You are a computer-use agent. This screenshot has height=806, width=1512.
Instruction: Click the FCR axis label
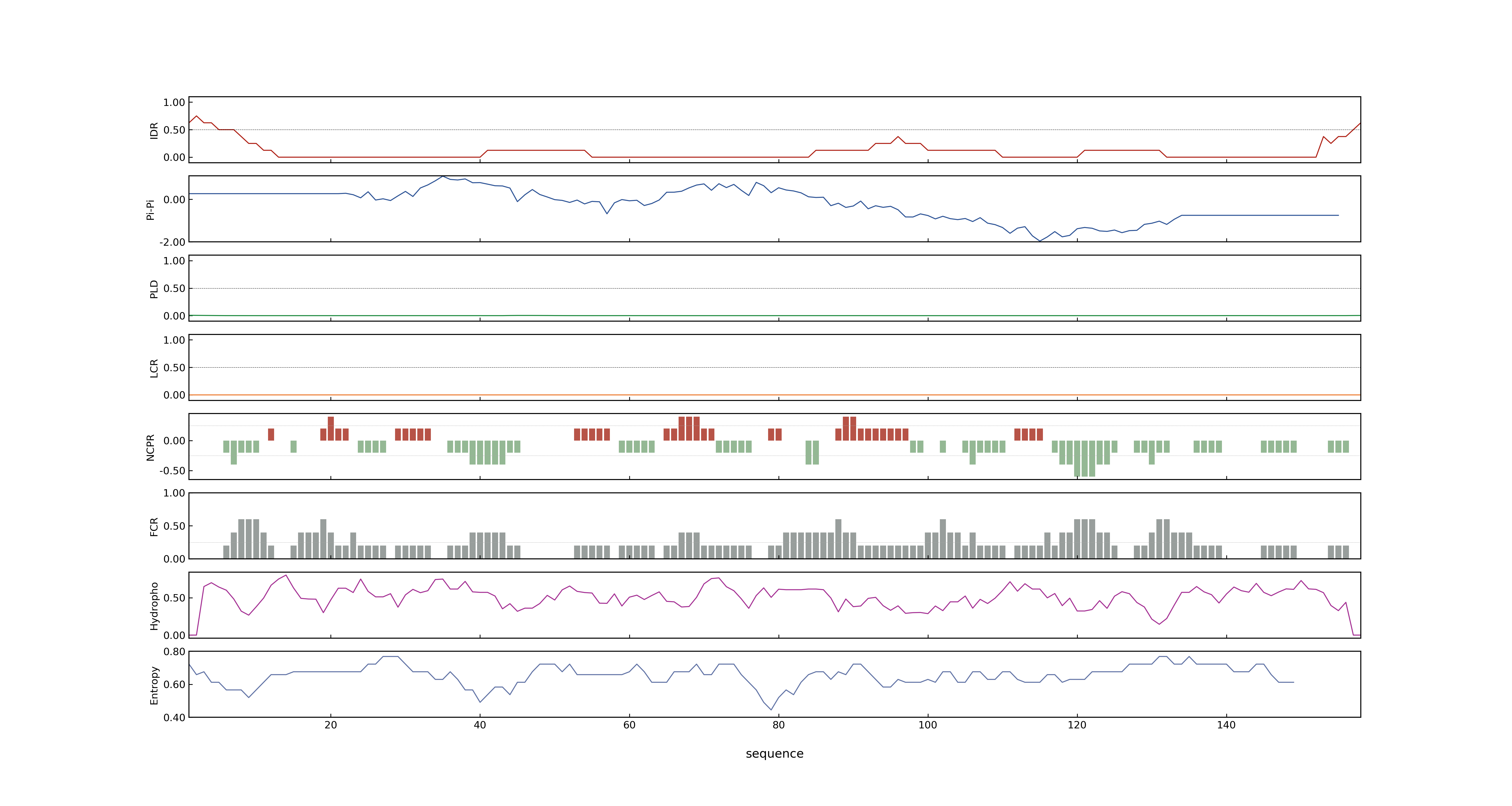pyautogui.click(x=154, y=527)
